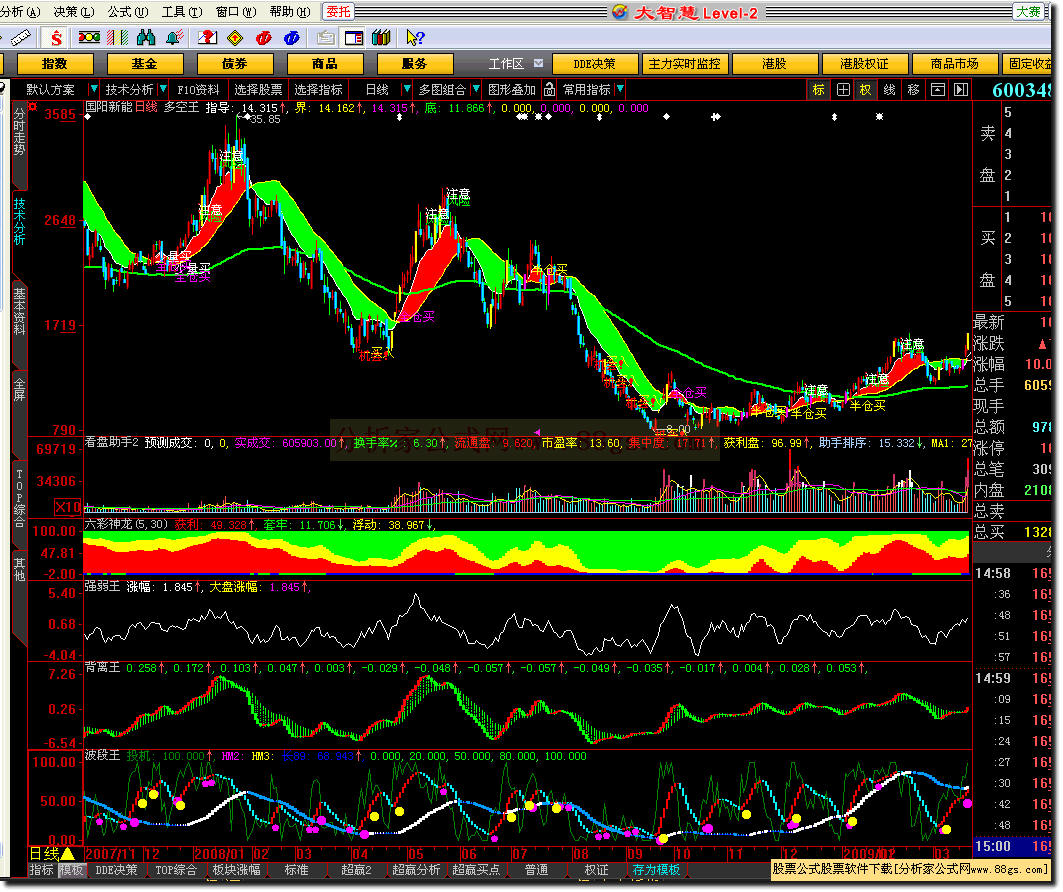The height and width of the screenshot is (892, 1063).
Task: Click the yellow triangle beside 日线
Action: (68, 853)
